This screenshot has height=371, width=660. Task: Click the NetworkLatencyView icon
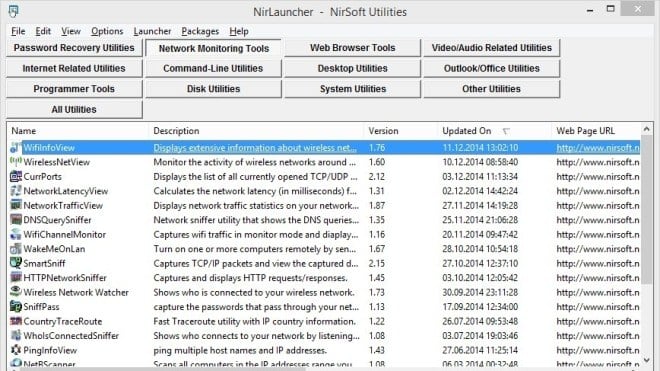pyautogui.click(x=16, y=191)
